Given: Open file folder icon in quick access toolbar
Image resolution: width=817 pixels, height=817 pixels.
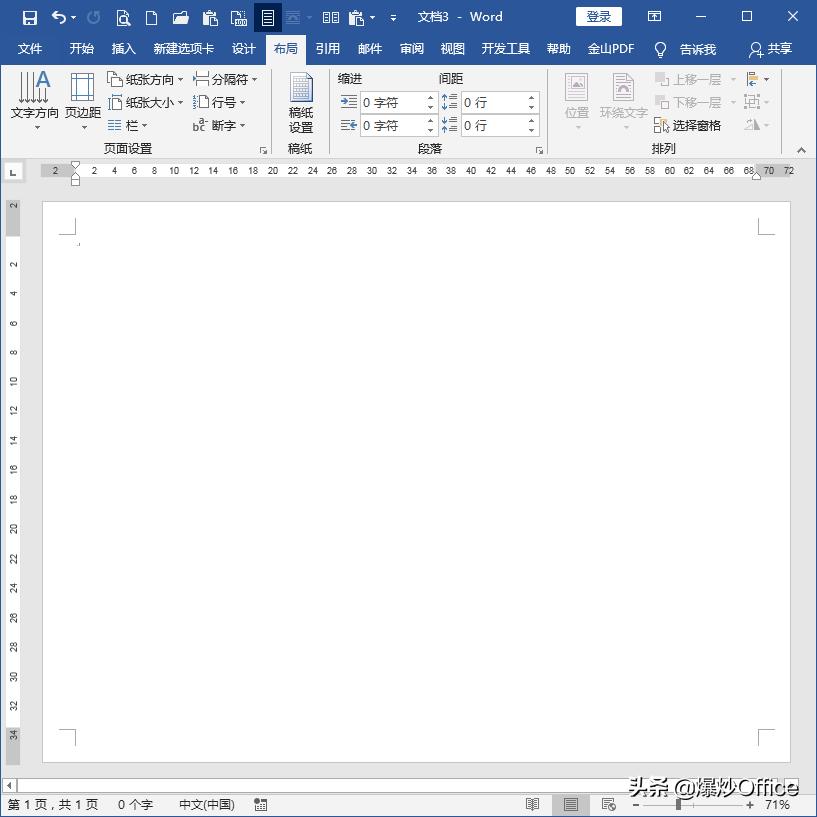Looking at the screenshot, I should [180, 18].
